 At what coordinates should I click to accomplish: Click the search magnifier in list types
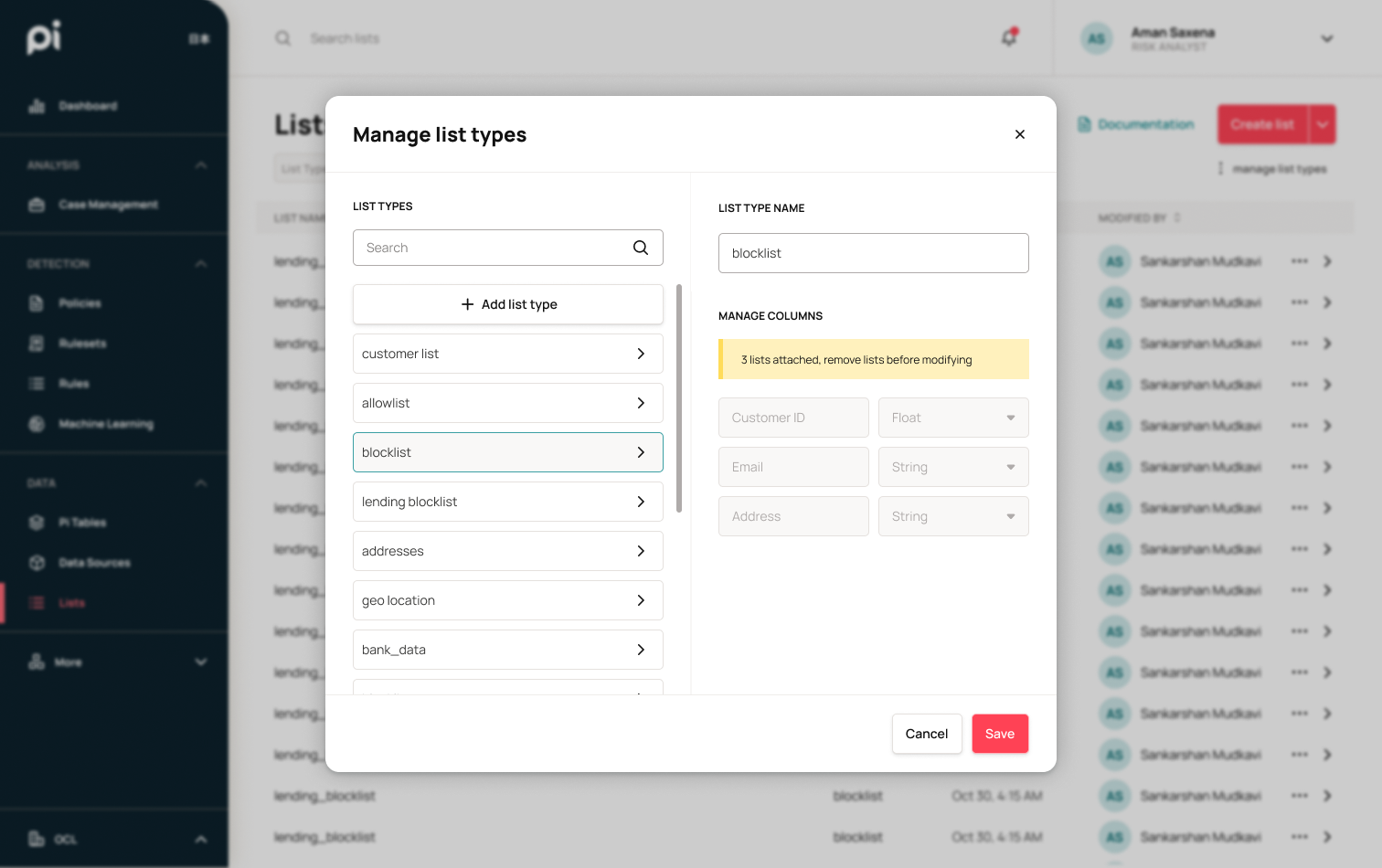click(x=641, y=248)
